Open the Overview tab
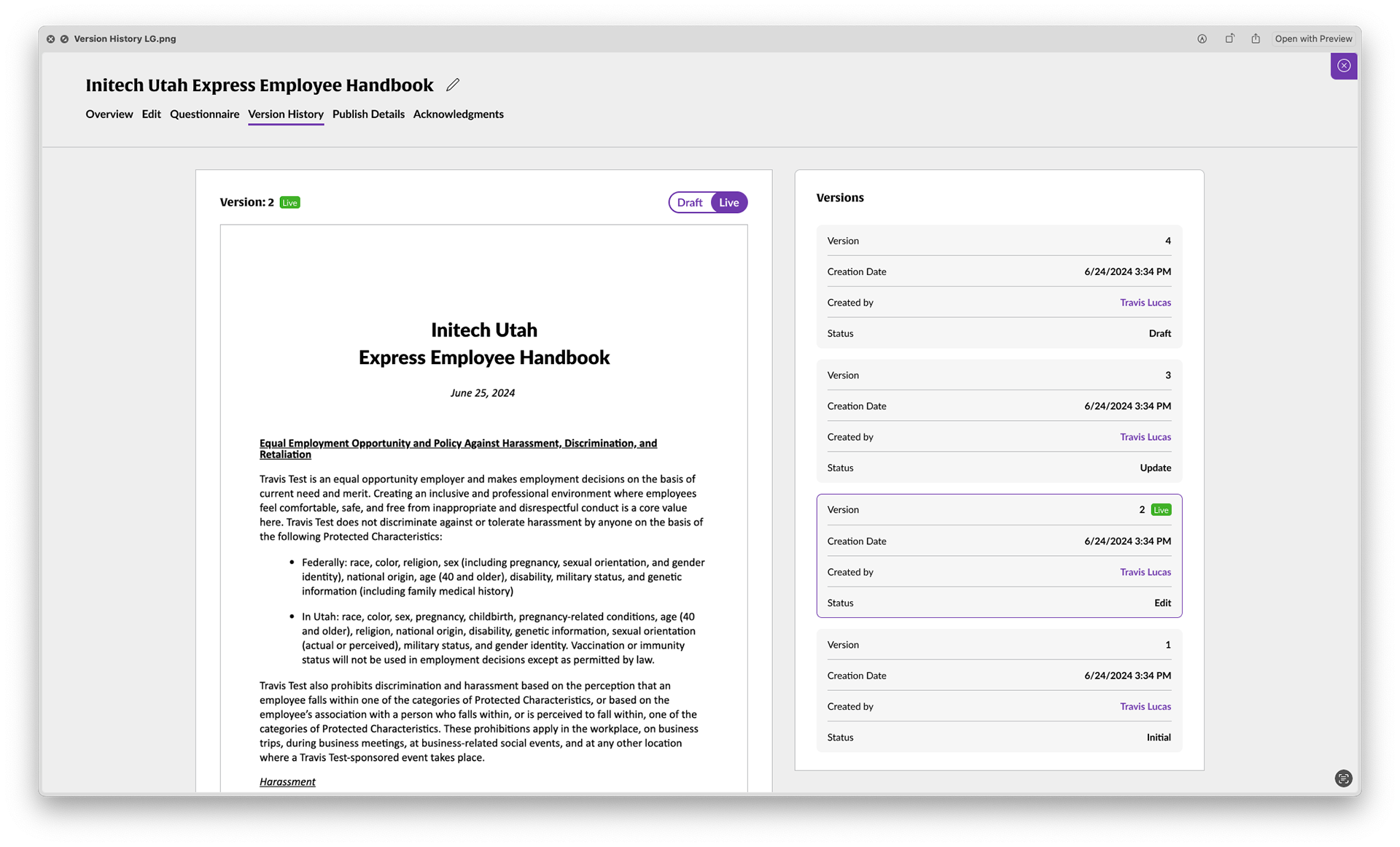The width and height of the screenshot is (1400, 847). click(x=109, y=114)
